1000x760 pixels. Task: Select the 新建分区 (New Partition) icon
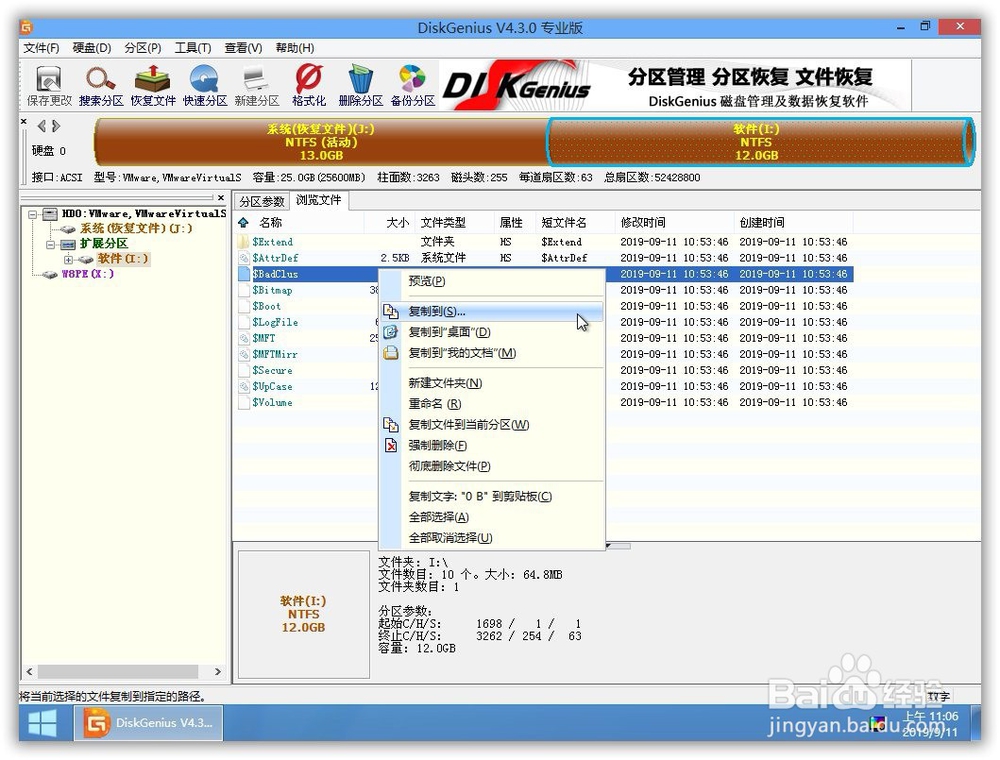point(254,85)
